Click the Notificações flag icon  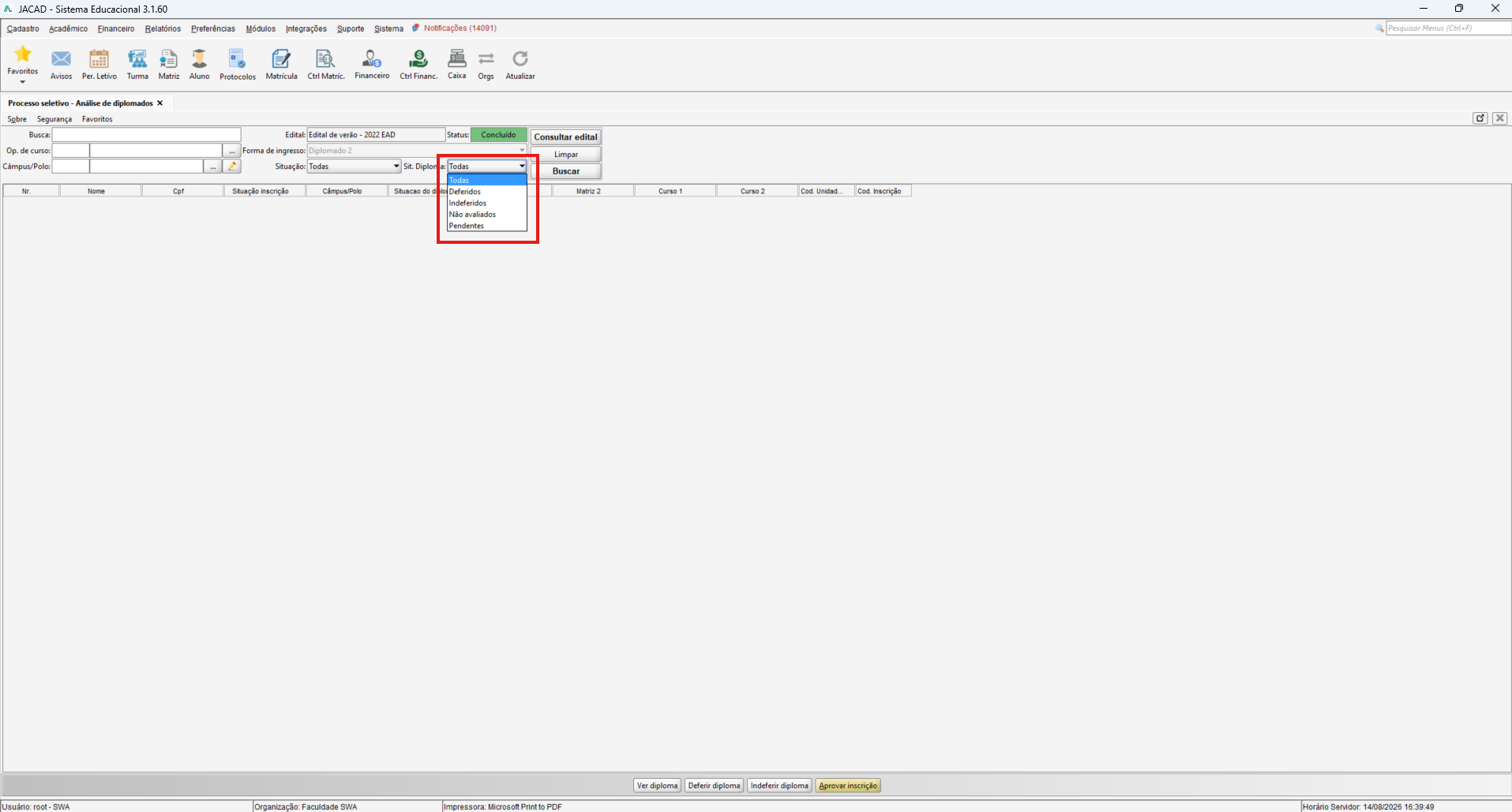[x=415, y=28]
